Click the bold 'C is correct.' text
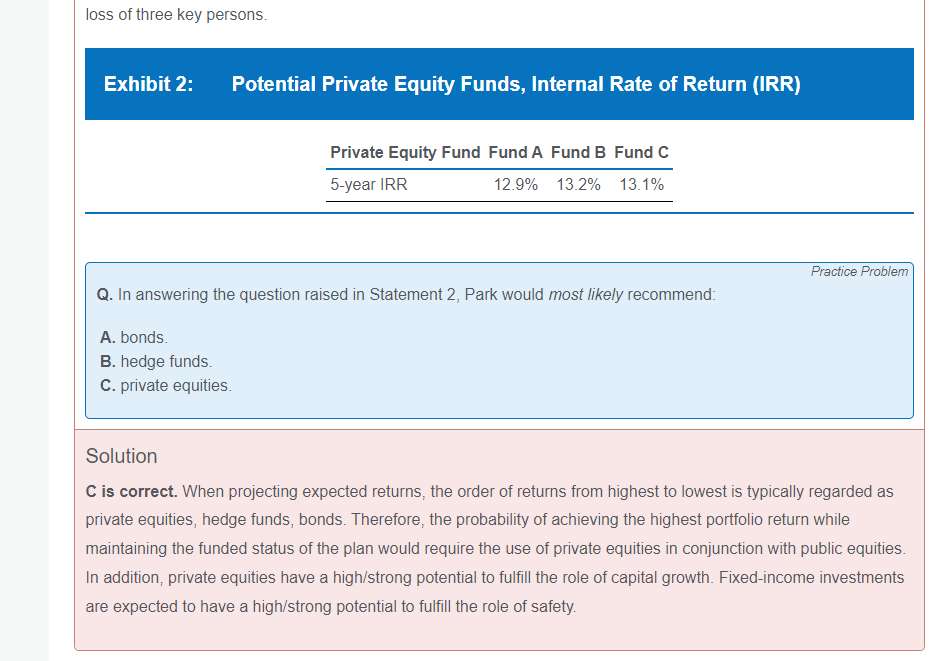Screen dimensions: 944x661 (132, 492)
